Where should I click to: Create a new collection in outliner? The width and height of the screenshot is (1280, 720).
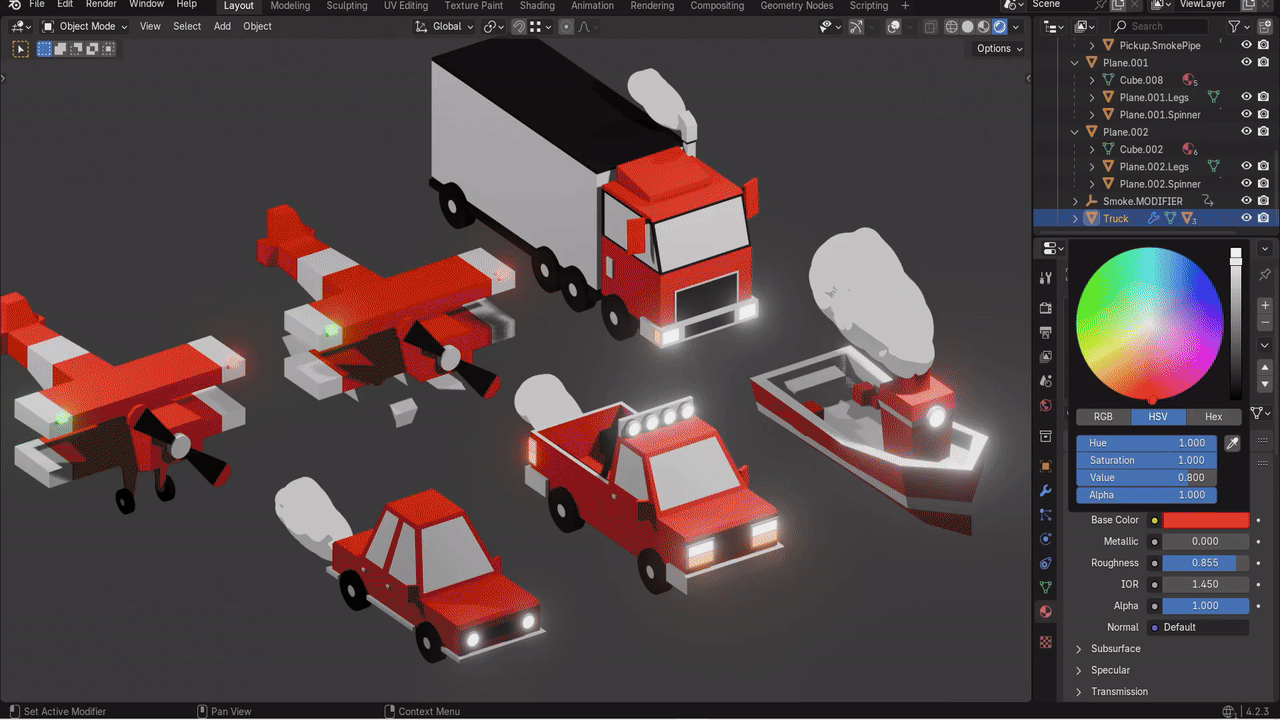pos(1266,26)
